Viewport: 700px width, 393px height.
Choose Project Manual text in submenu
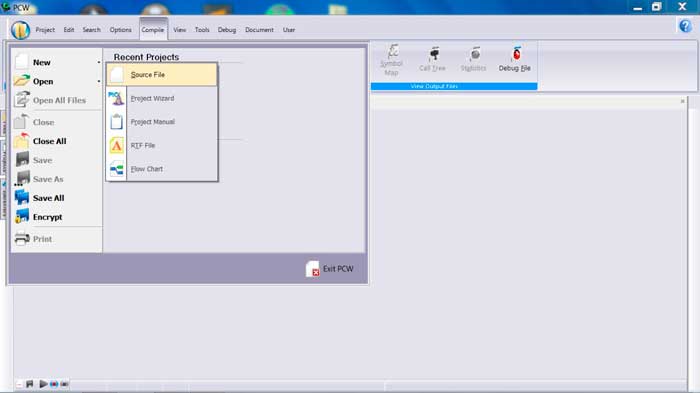(x=153, y=122)
